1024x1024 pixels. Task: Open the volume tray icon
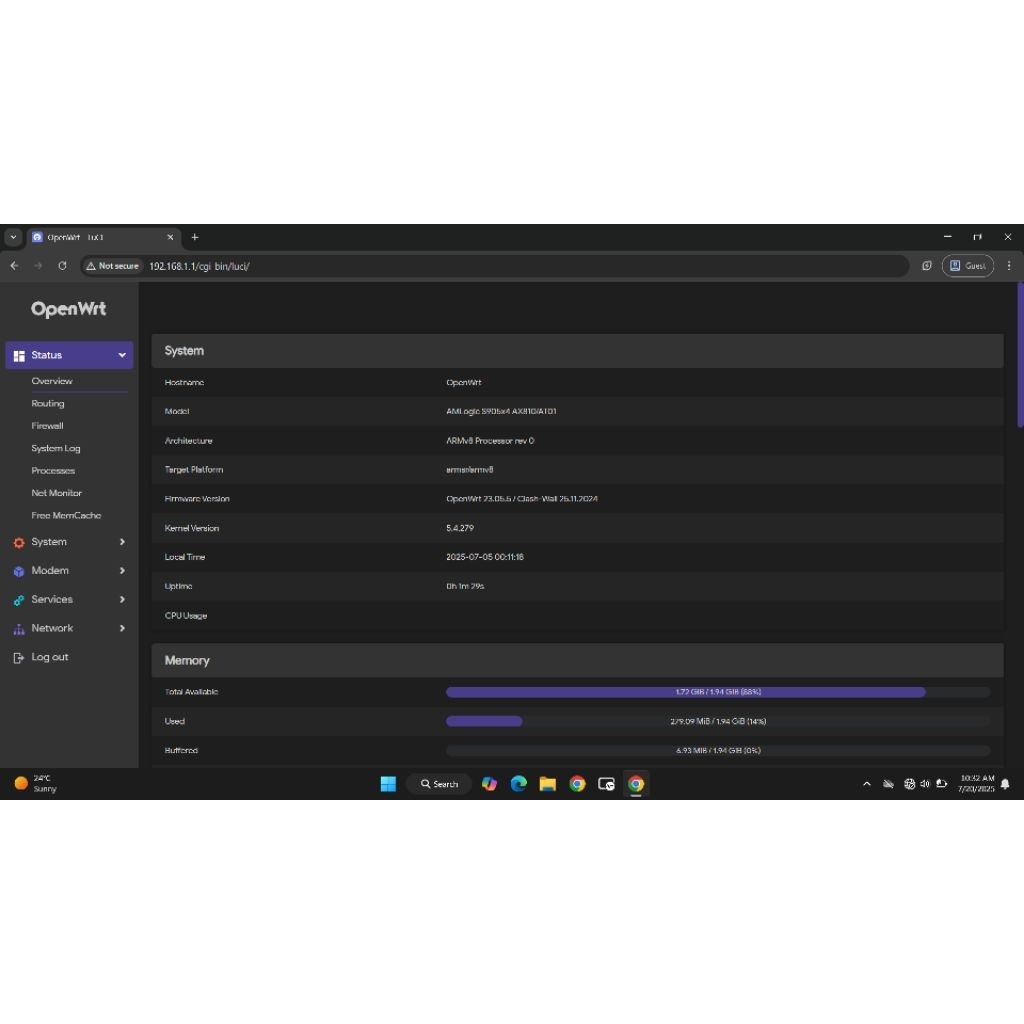925,784
